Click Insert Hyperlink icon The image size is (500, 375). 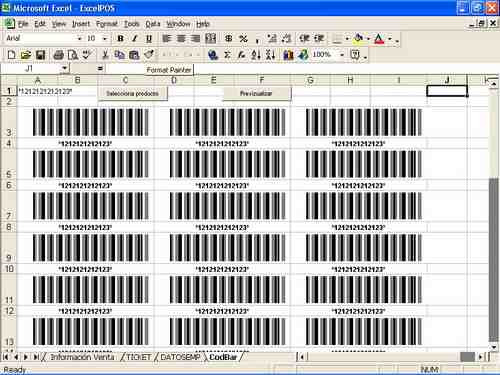pyautogui.click(x=213, y=55)
